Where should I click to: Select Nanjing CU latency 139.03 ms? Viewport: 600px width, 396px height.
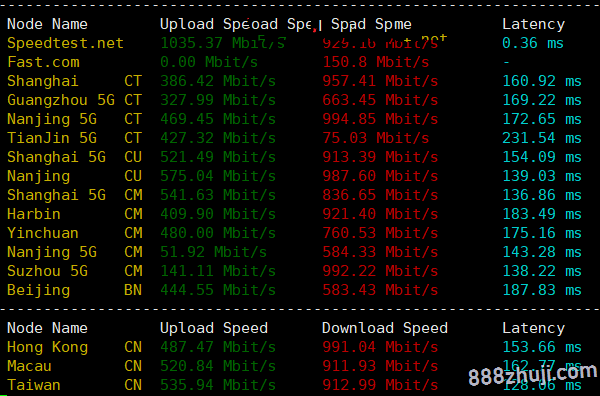tap(542, 176)
